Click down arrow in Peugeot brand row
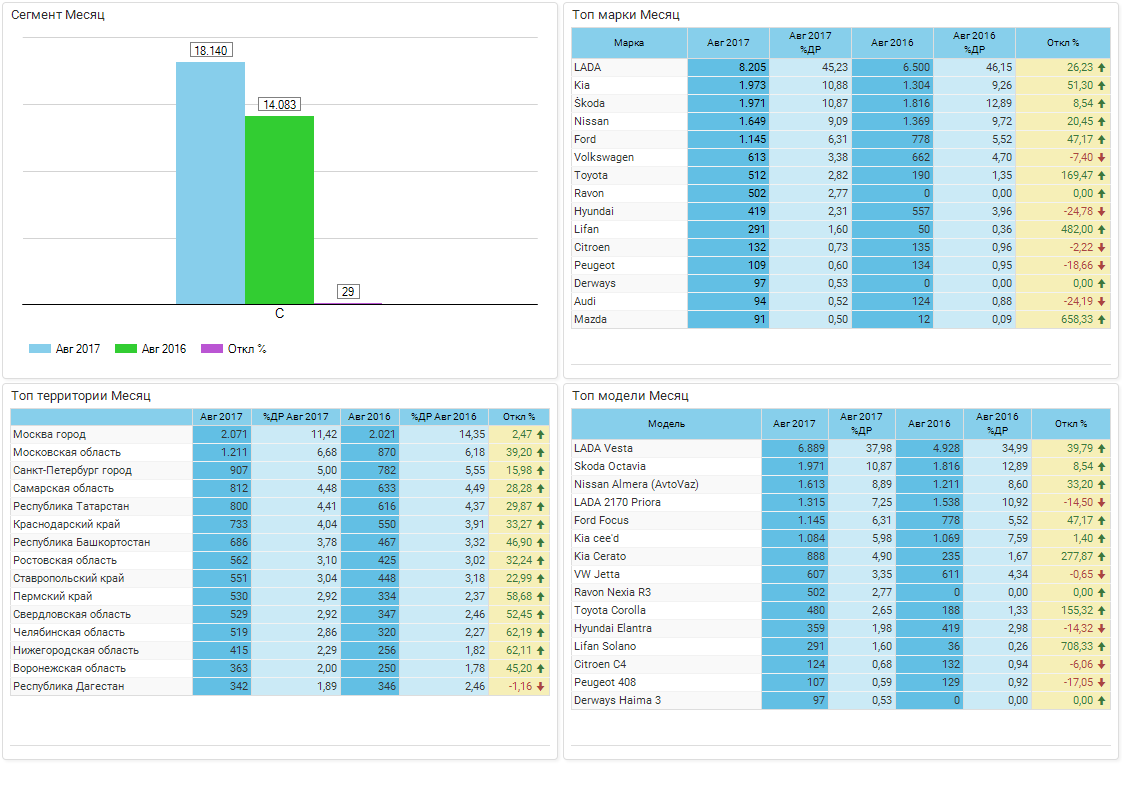The image size is (1122, 793). (x=1102, y=266)
